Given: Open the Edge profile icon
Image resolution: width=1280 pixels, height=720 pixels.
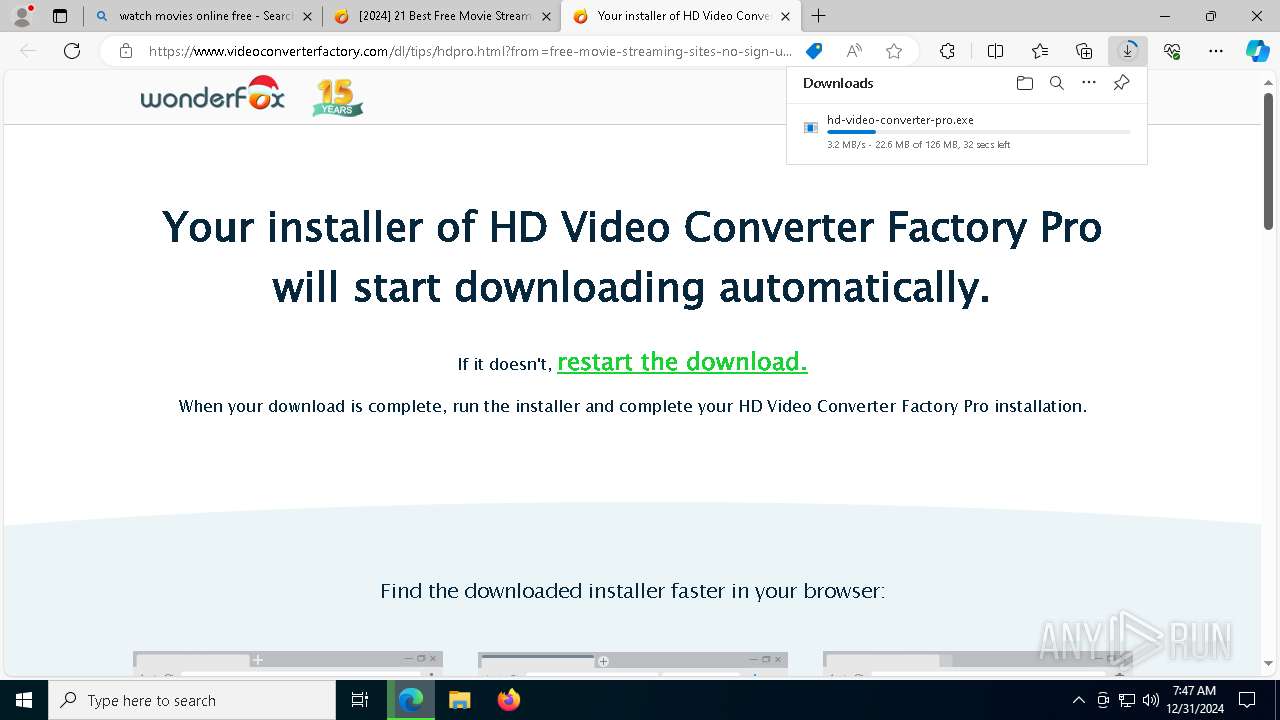Looking at the screenshot, I should click(x=21, y=16).
